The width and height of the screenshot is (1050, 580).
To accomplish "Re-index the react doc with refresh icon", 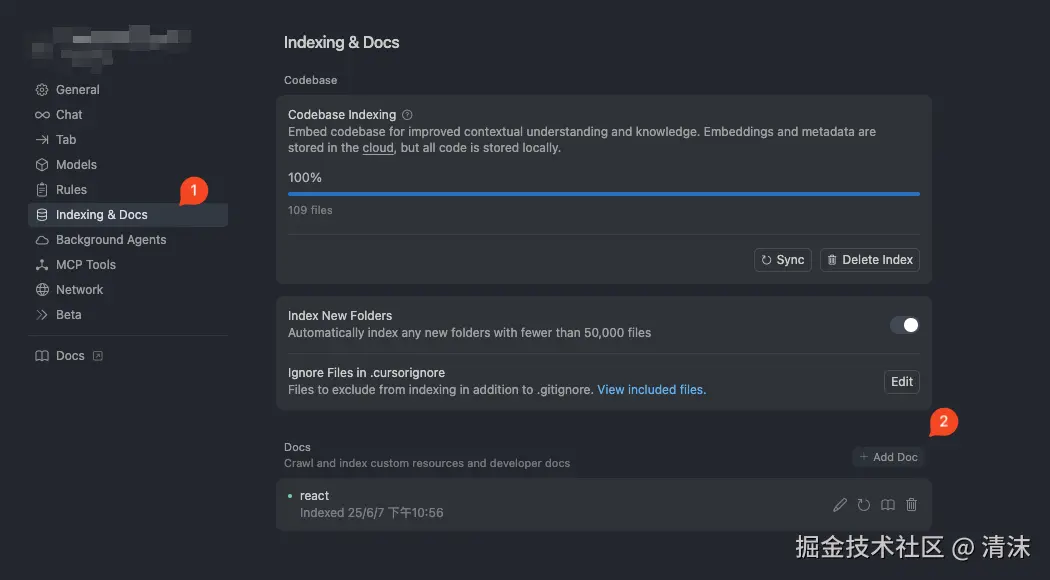I will pyautogui.click(x=864, y=505).
